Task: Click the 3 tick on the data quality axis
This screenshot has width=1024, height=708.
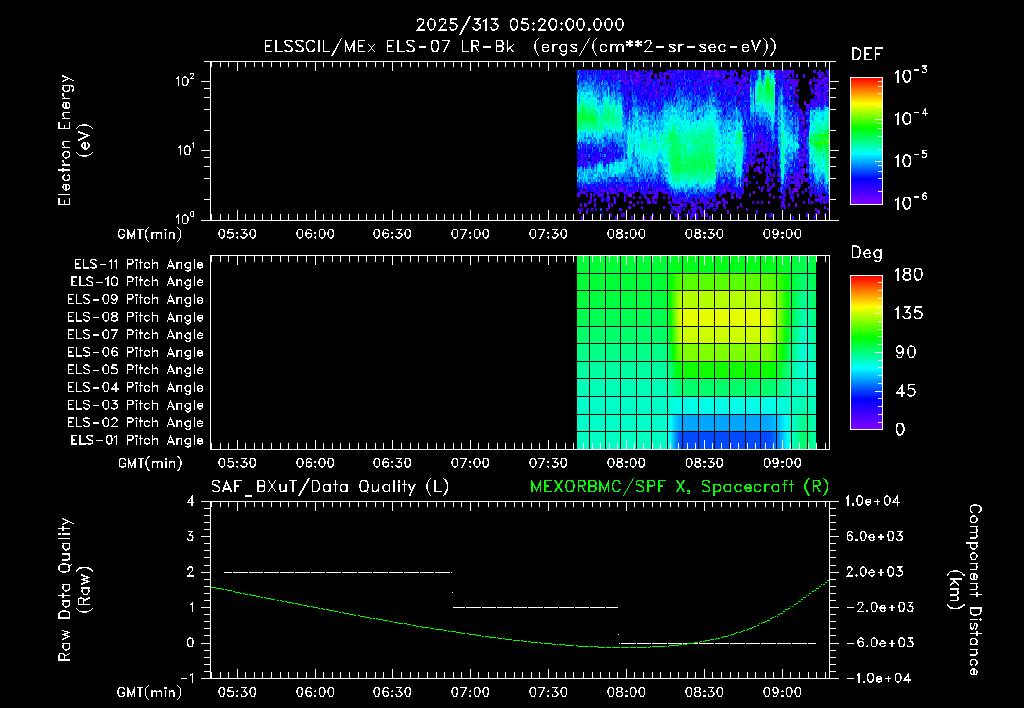Action: click(191, 536)
